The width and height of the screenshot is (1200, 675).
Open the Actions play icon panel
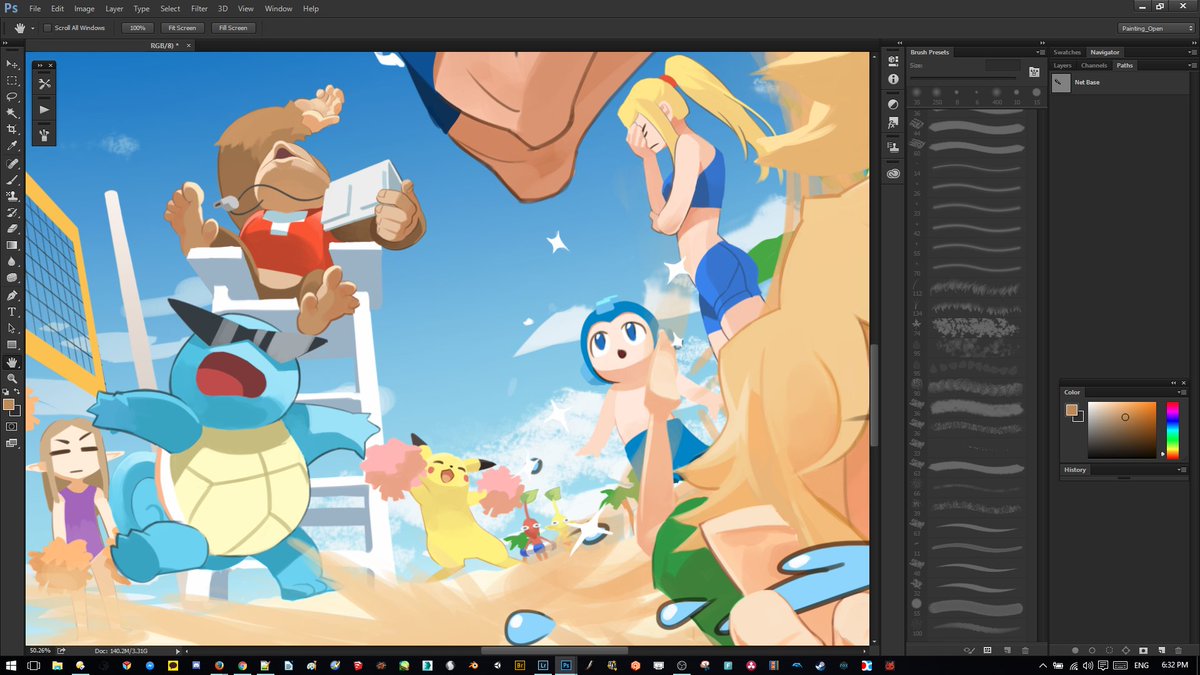[x=45, y=109]
